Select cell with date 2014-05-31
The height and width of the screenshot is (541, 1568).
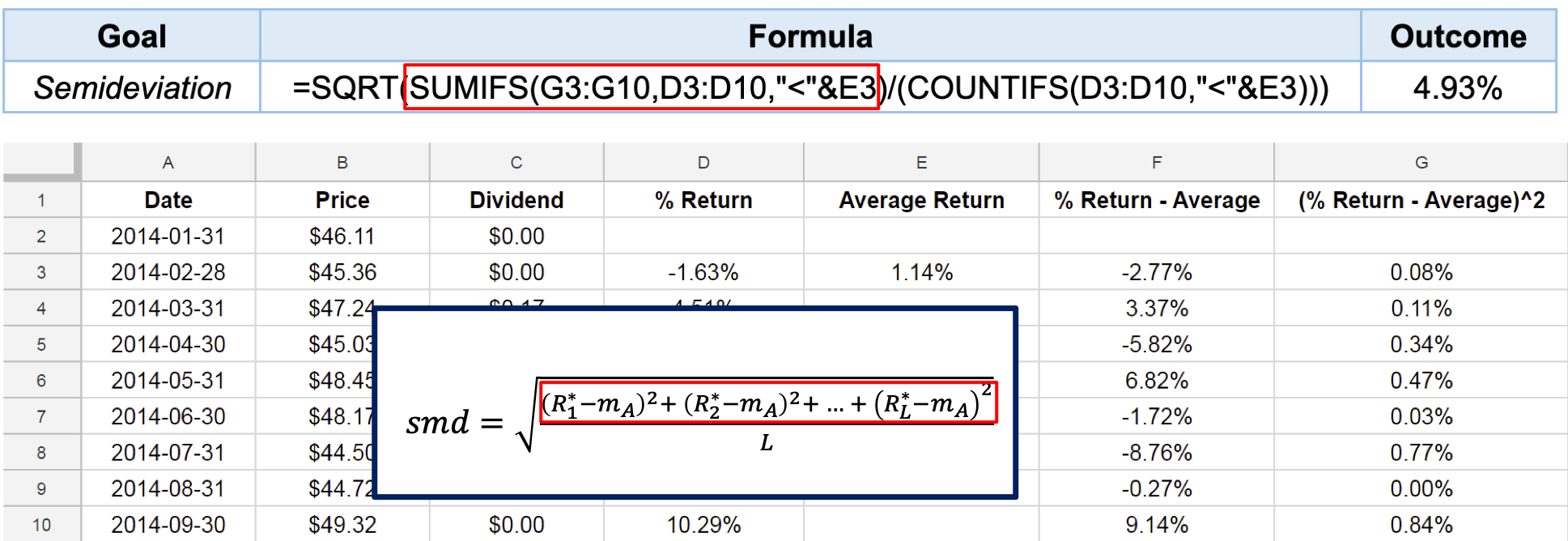pyautogui.click(x=168, y=381)
